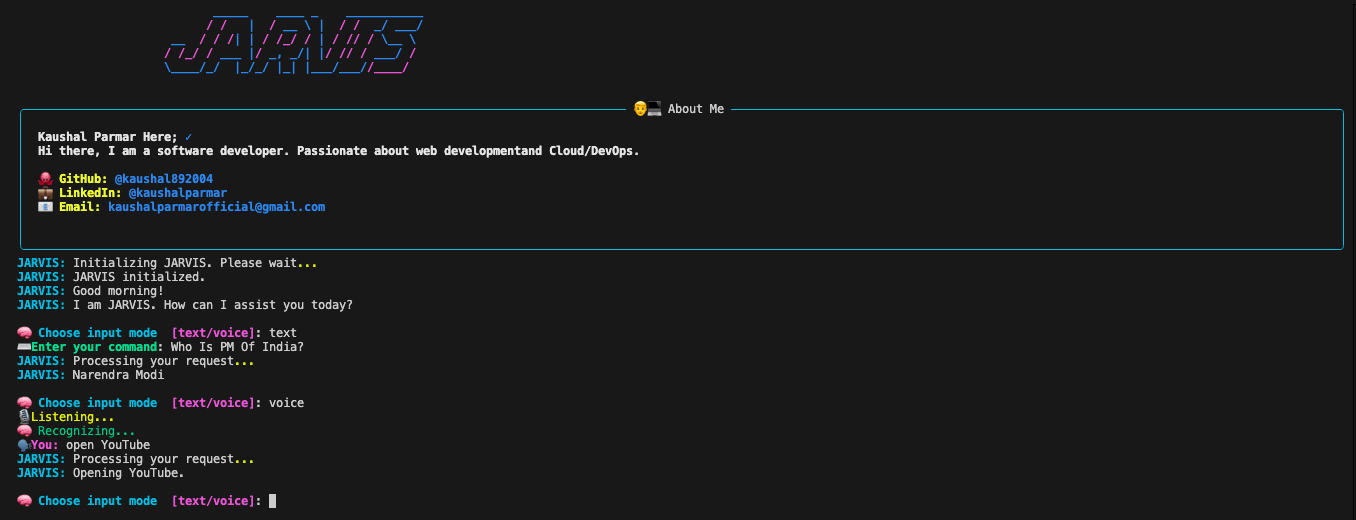Click the brain icon on the empty input prompt
The image size is (1356, 520).
[25, 501]
